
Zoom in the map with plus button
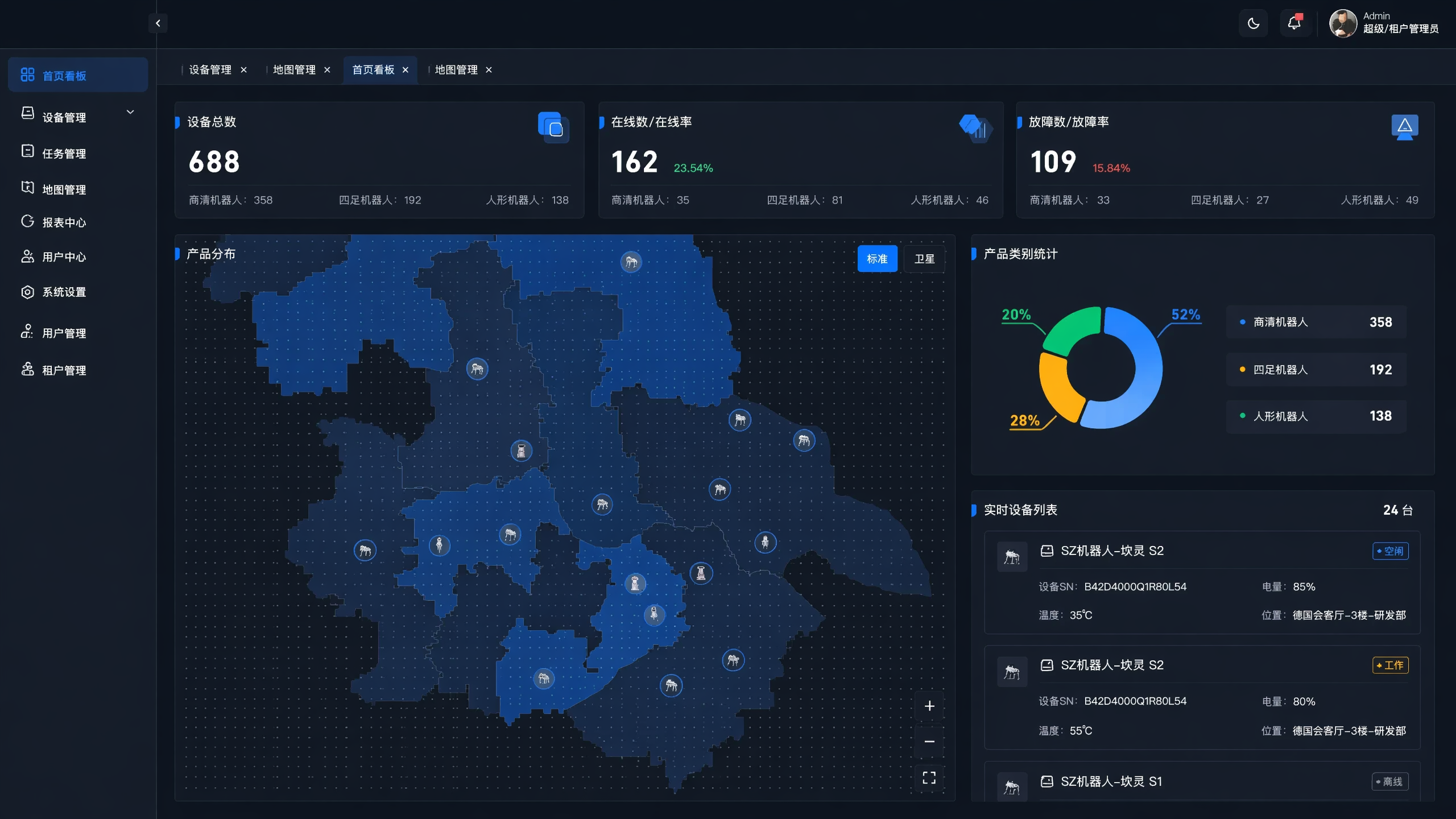pos(929,706)
